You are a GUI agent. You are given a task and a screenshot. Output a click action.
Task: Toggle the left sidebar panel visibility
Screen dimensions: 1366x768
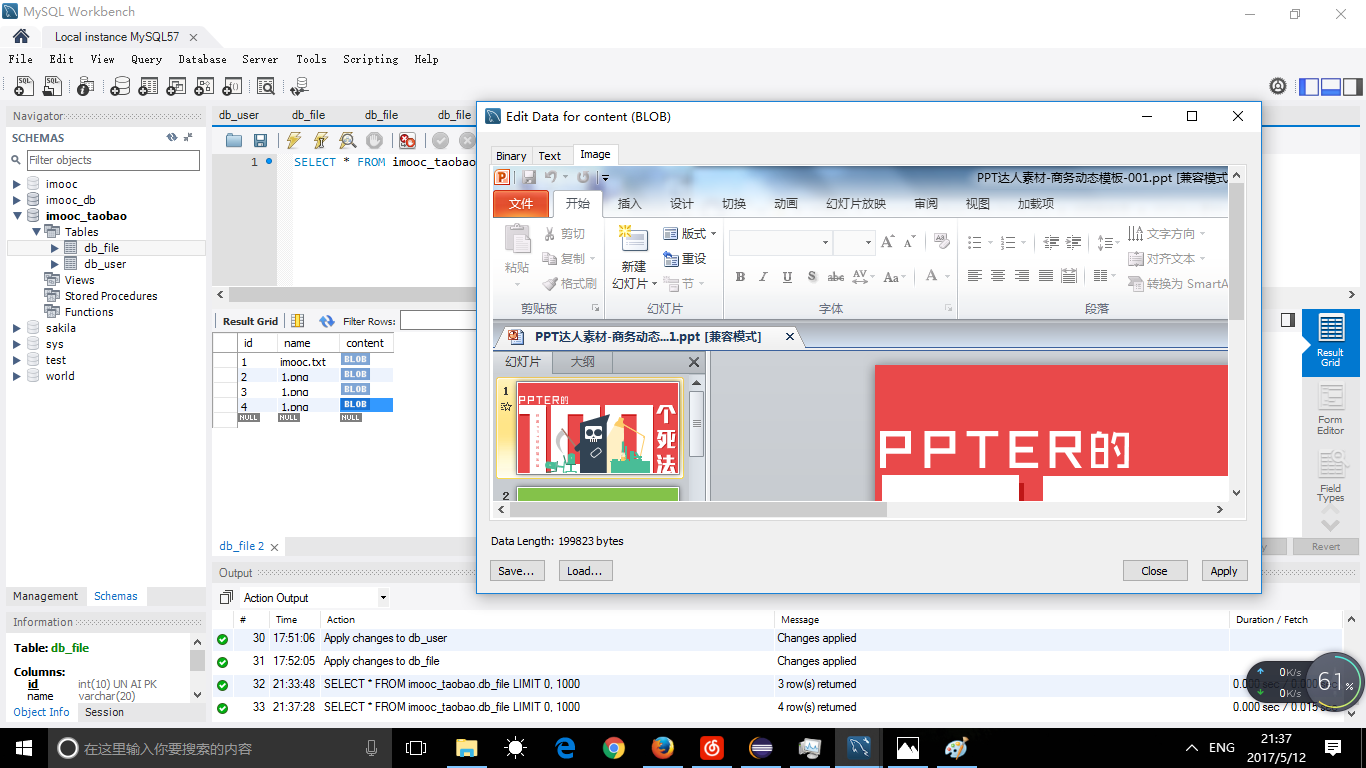[1309, 87]
